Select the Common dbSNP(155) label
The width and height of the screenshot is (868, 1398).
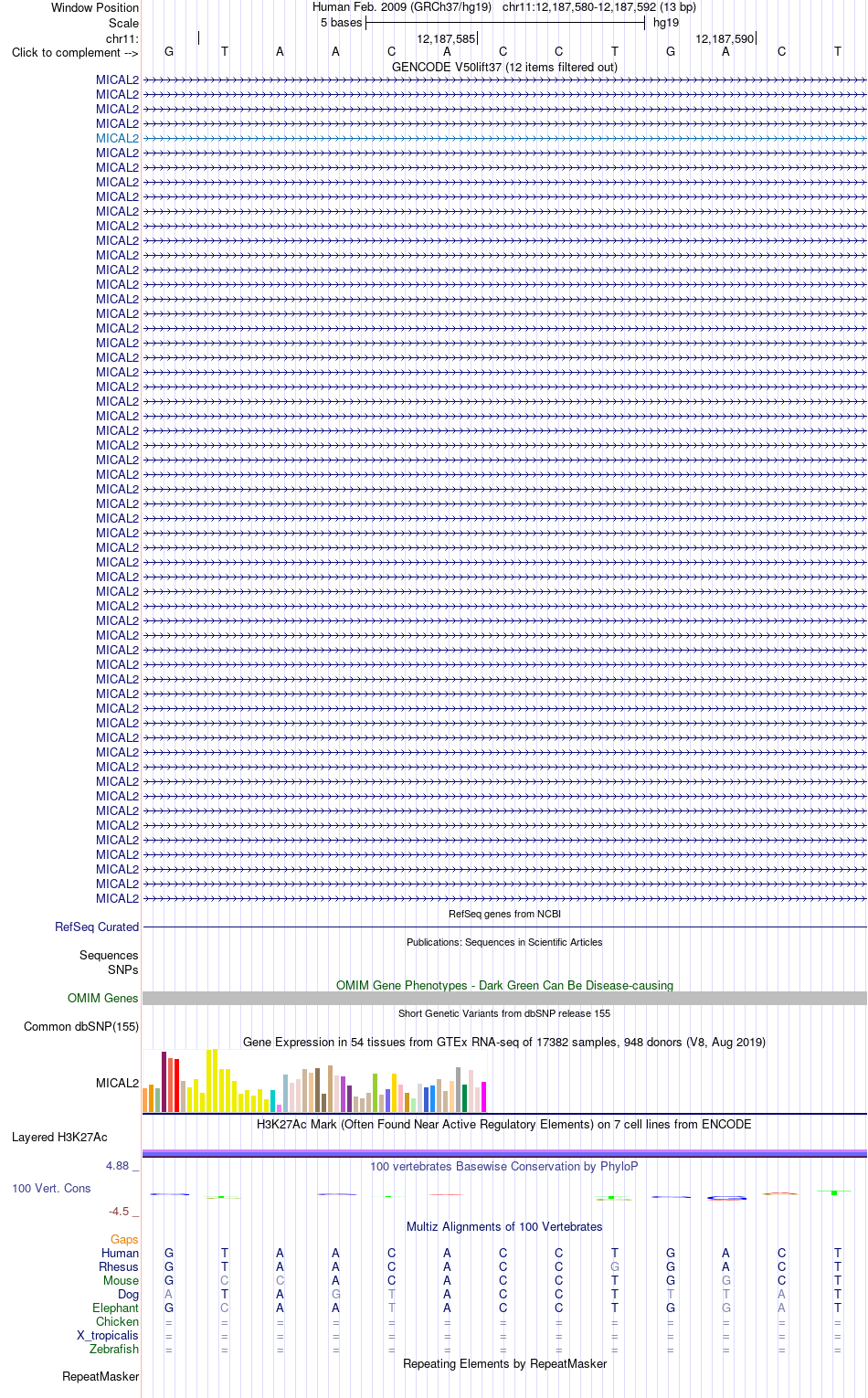click(81, 1026)
